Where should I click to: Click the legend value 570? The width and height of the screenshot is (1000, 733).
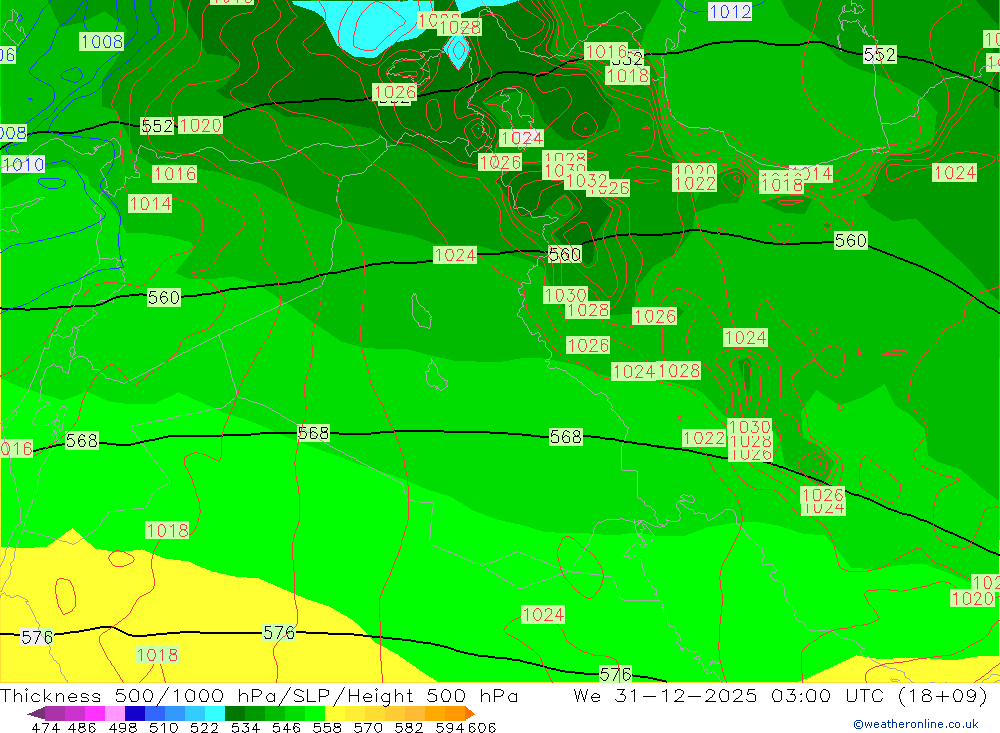click(x=368, y=727)
